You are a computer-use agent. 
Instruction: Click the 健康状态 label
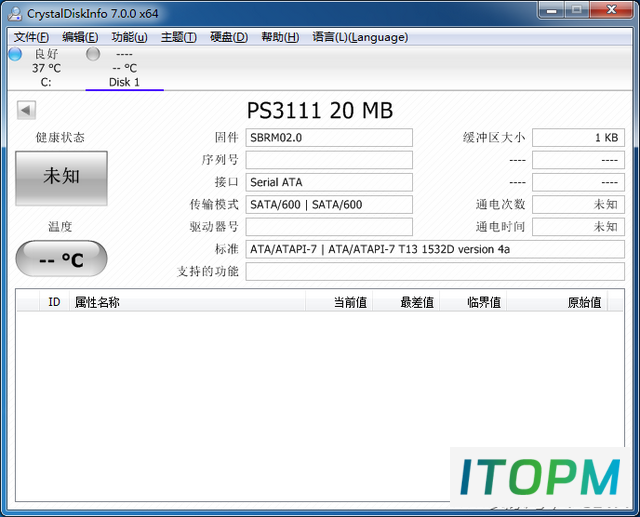pos(60,138)
